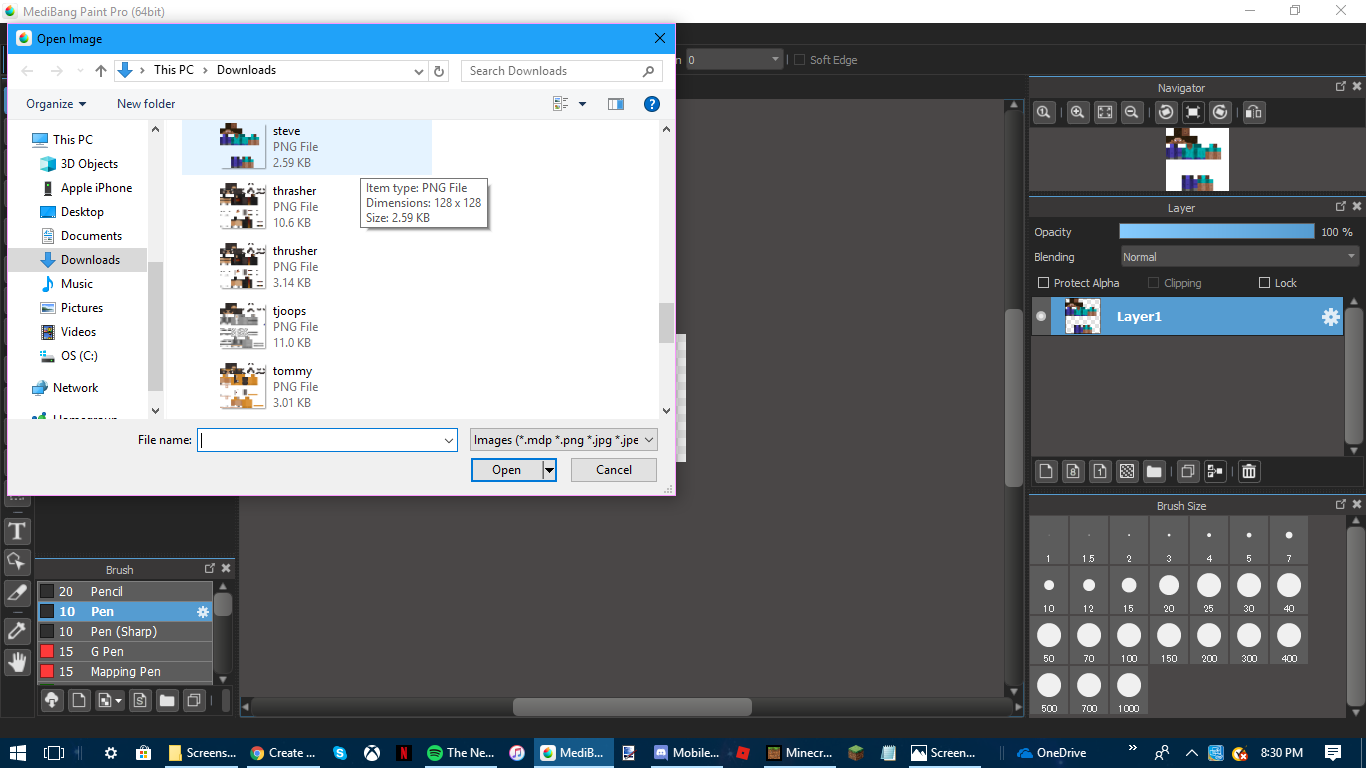Open file type filter dropdown

point(564,440)
